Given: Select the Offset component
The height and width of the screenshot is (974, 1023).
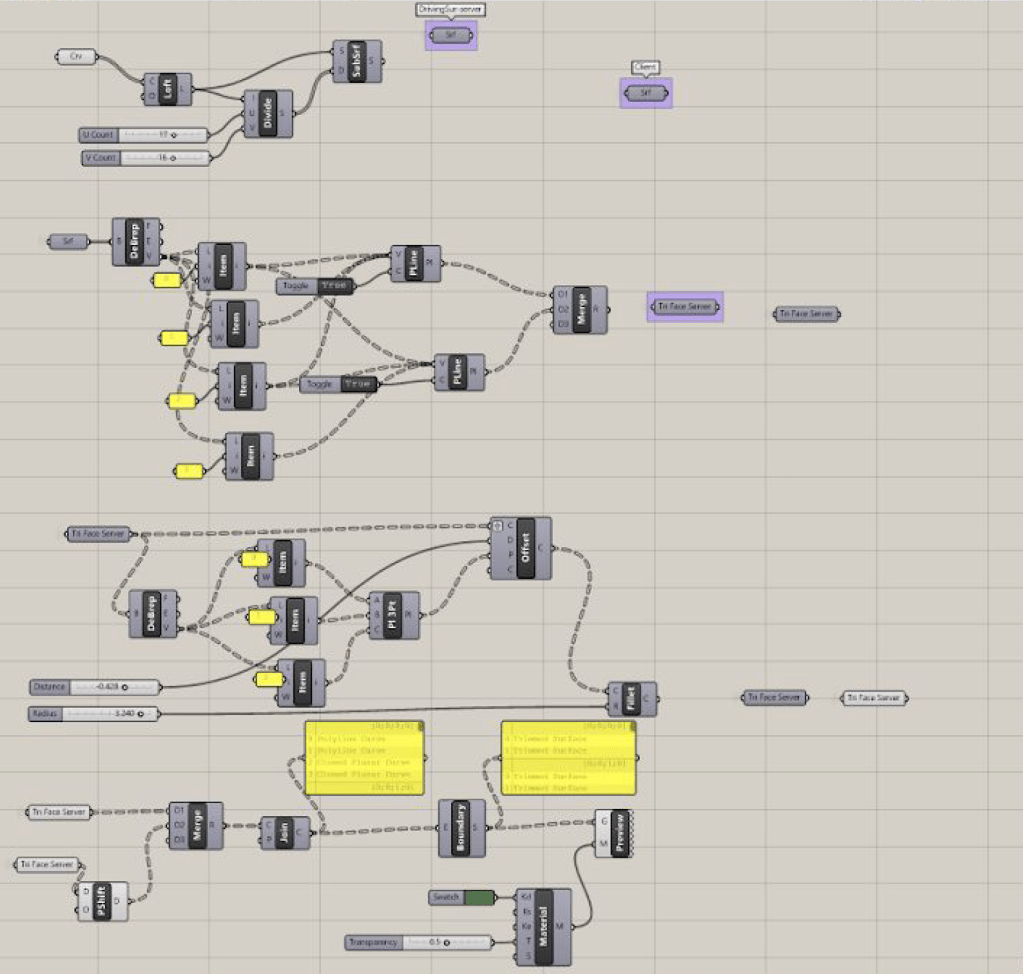Looking at the screenshot, I should coord(525,548).
